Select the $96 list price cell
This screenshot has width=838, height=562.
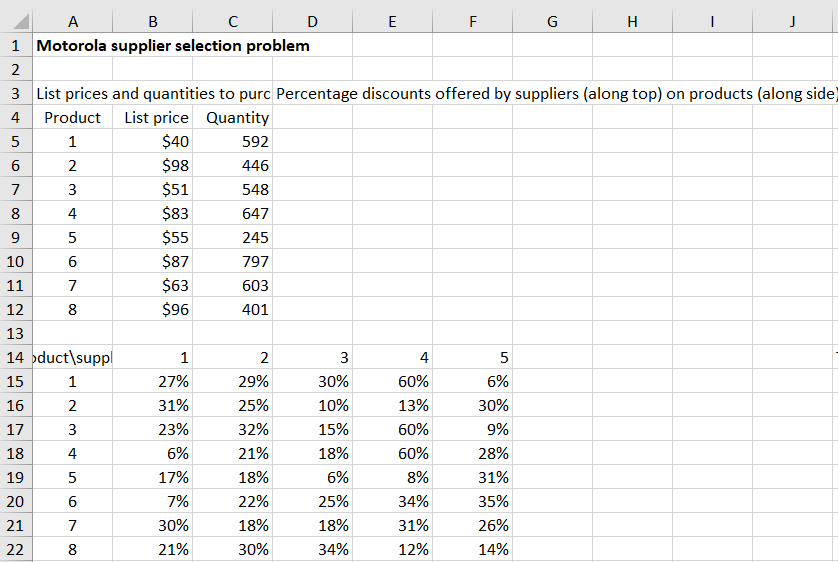(153, 309)
